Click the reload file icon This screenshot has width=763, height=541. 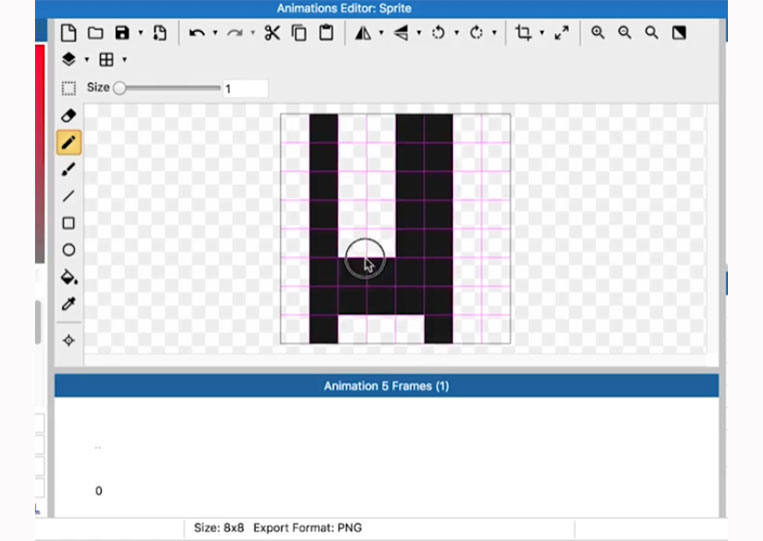[x=160, y=33]
